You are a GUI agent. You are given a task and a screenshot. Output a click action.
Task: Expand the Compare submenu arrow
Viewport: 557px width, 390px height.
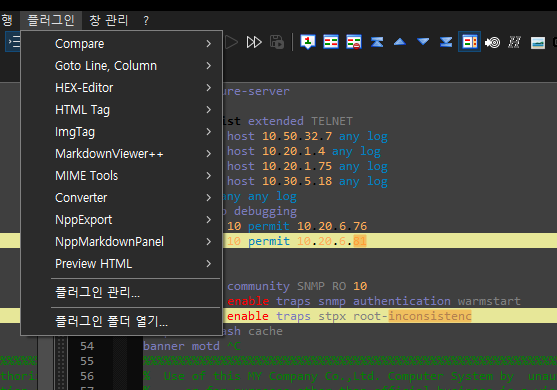(x=209, y=44)
